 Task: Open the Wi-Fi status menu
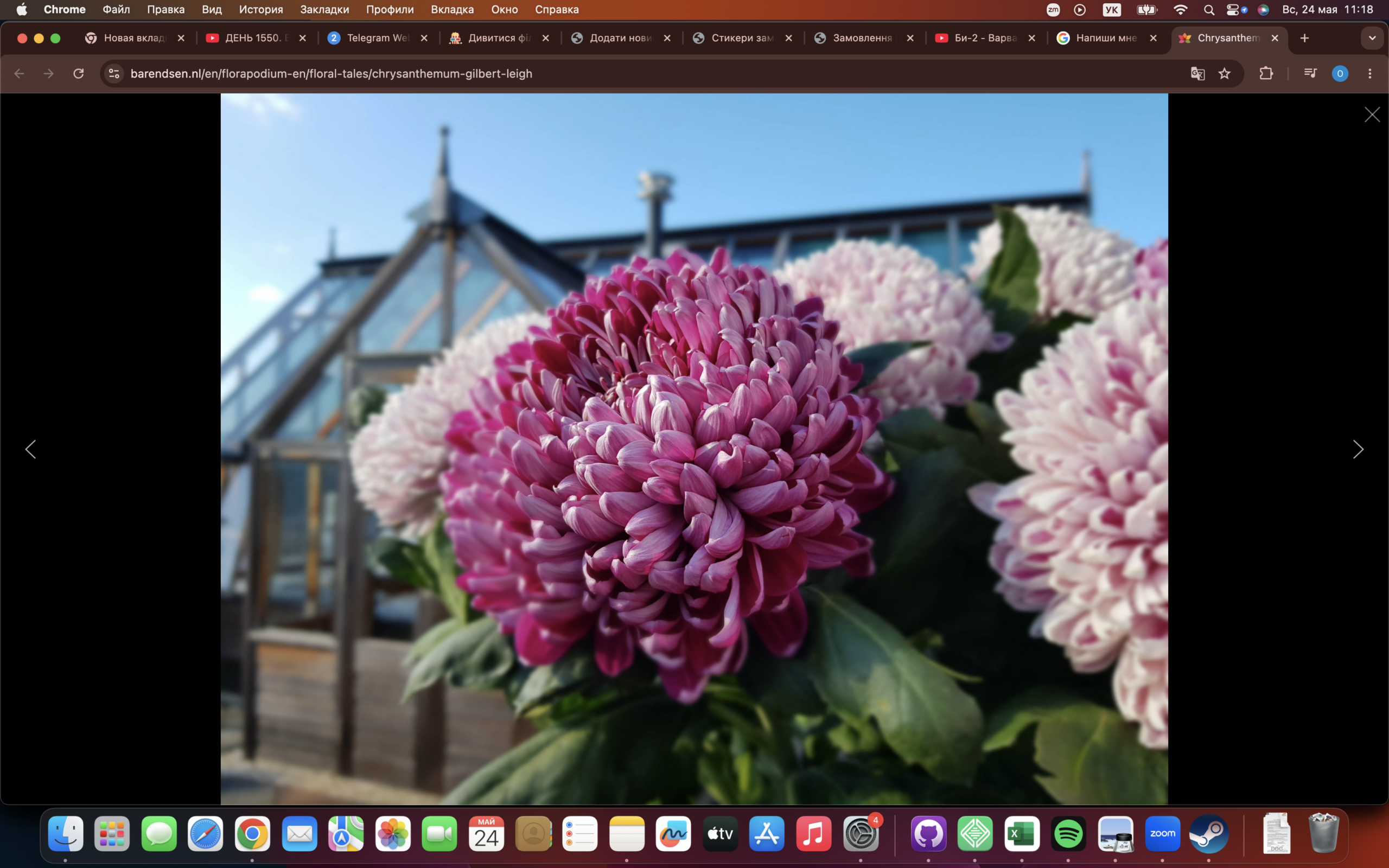point(1180,9)
